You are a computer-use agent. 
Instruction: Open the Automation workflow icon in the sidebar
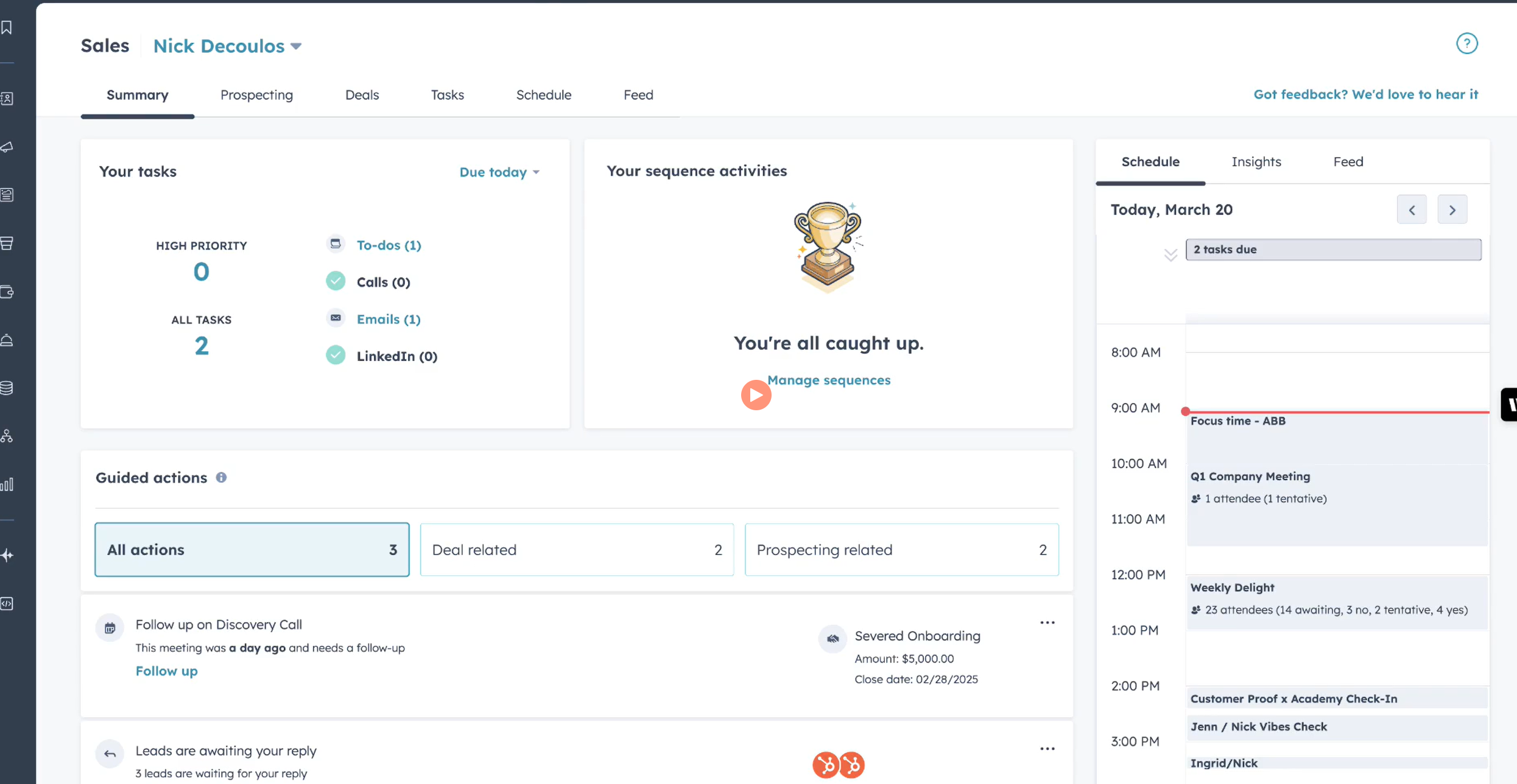tap(7, 436)
